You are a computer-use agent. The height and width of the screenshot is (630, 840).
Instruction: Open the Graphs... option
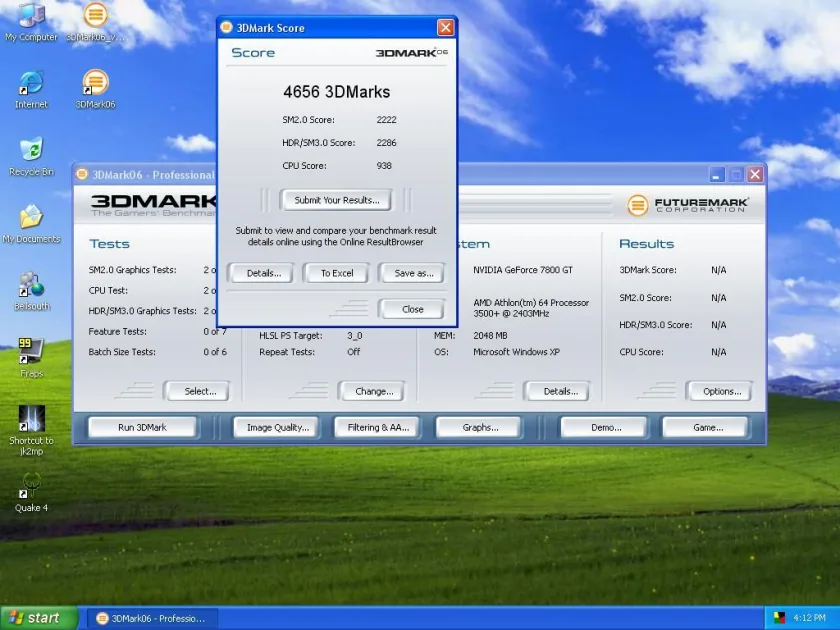pyautogui.click(x=479, y=428)
